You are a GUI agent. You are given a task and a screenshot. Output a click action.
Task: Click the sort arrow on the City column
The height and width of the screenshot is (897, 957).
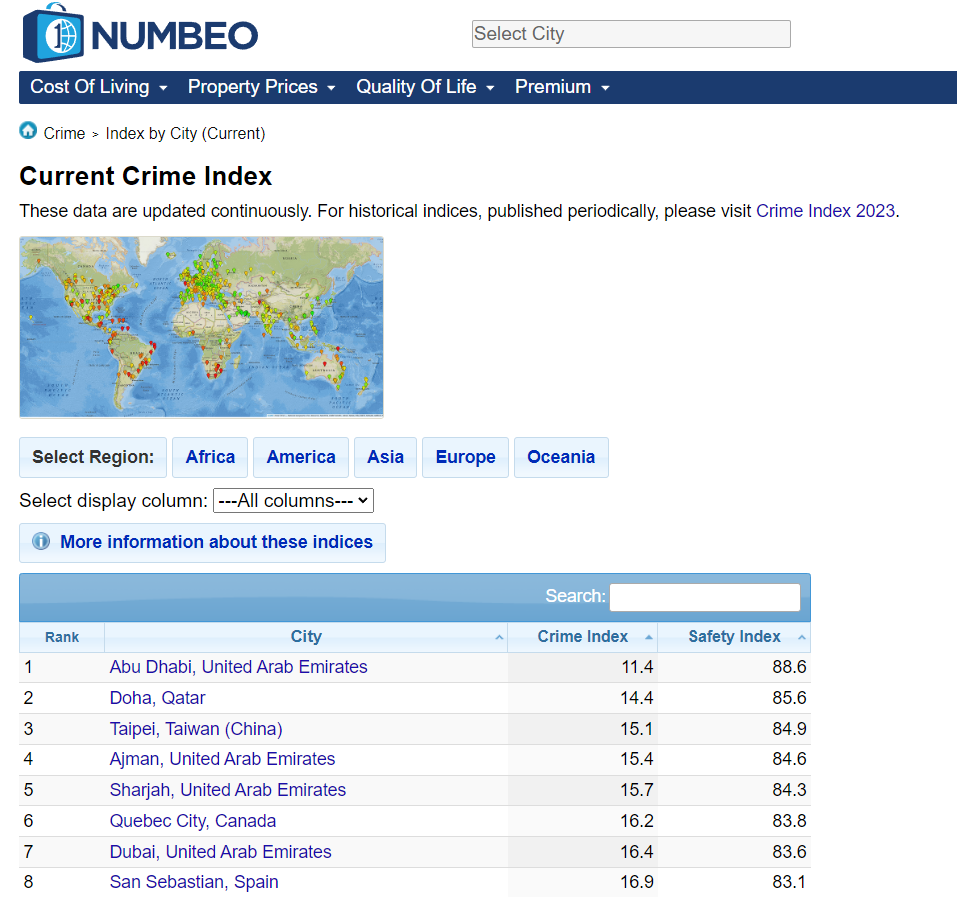499,637
